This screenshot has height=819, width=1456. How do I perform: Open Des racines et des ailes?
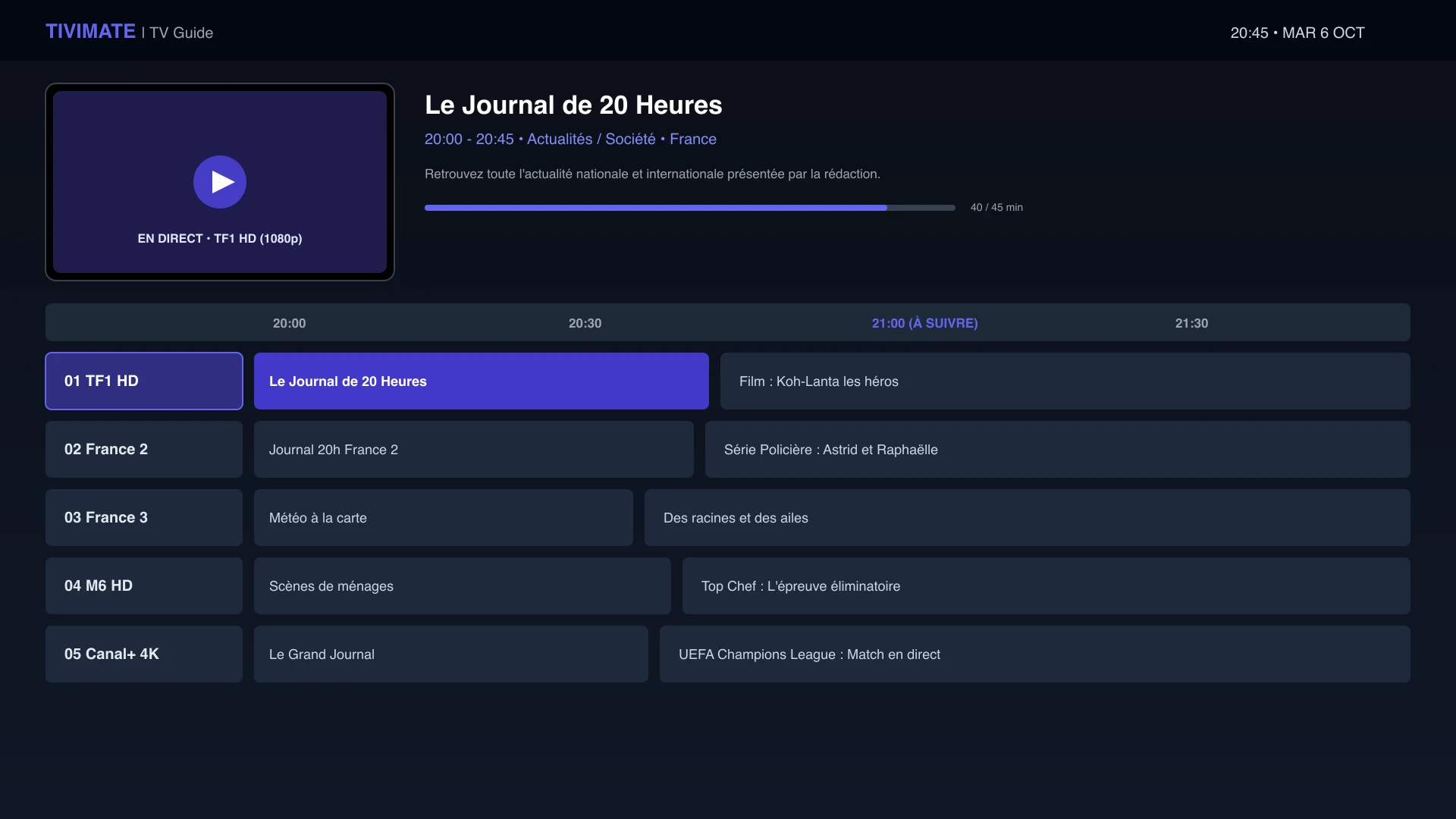tap(1028, 517)
